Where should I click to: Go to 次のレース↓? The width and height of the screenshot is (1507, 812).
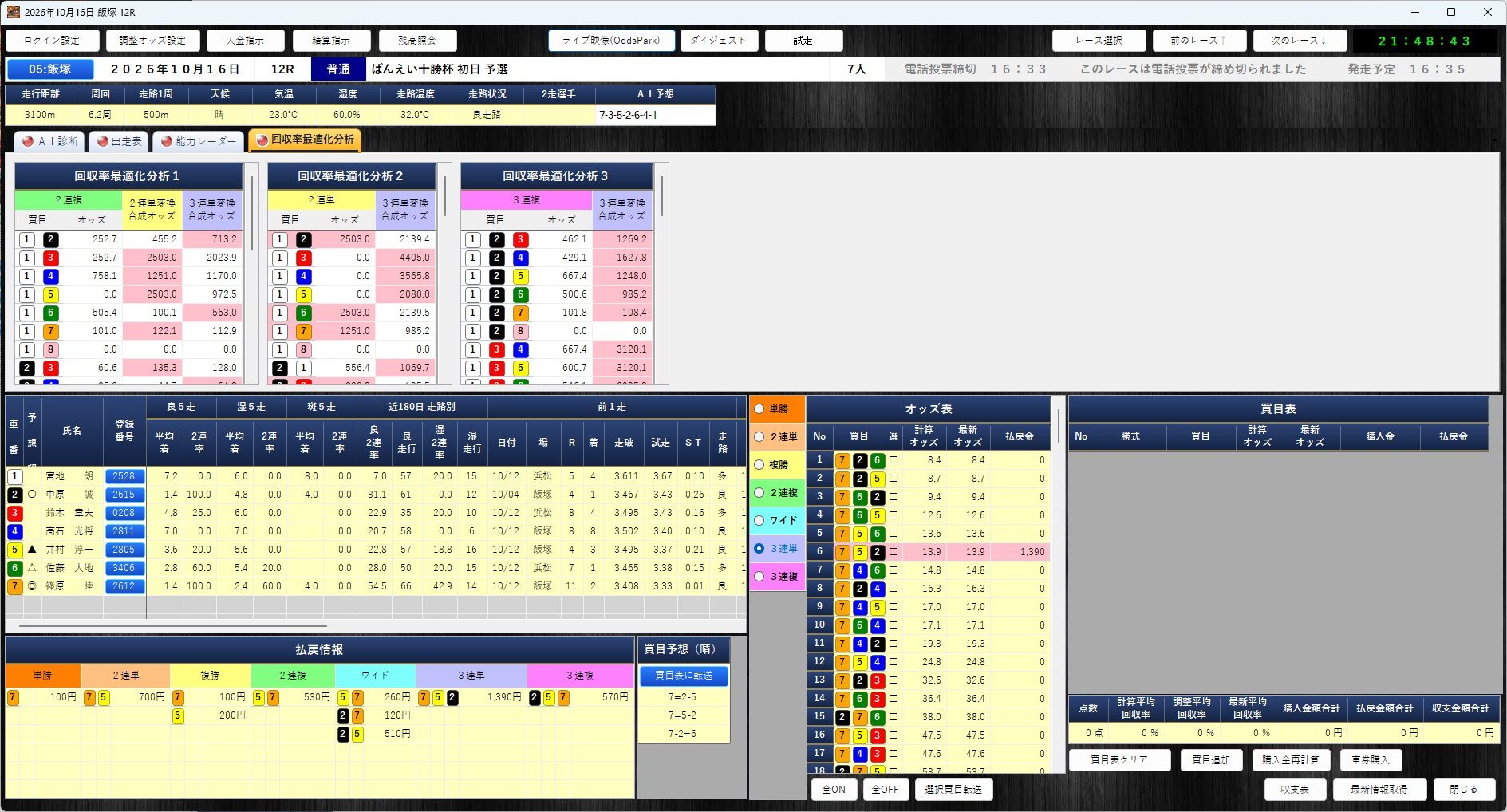coord(1299,41)
